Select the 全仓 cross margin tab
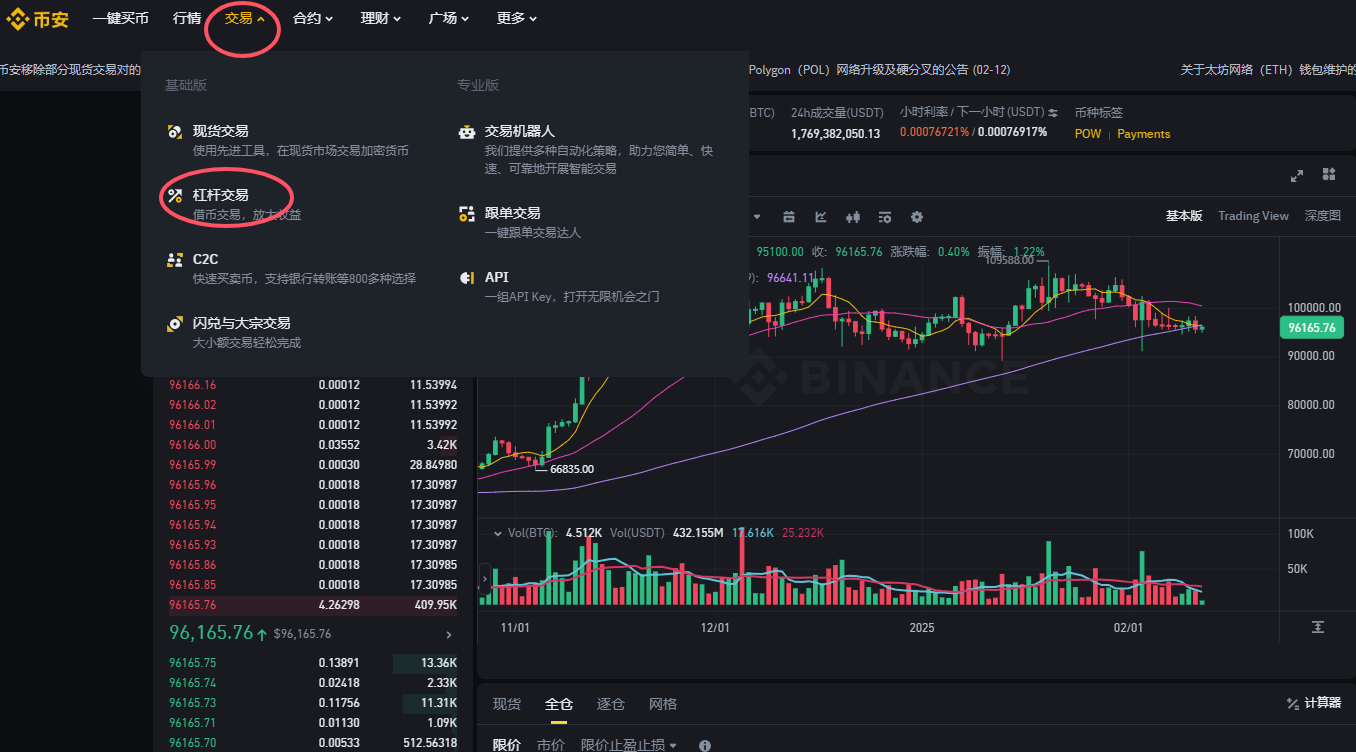Image resolution: width=1356 pixels, height=752 pixels. (x=559, y=704)
